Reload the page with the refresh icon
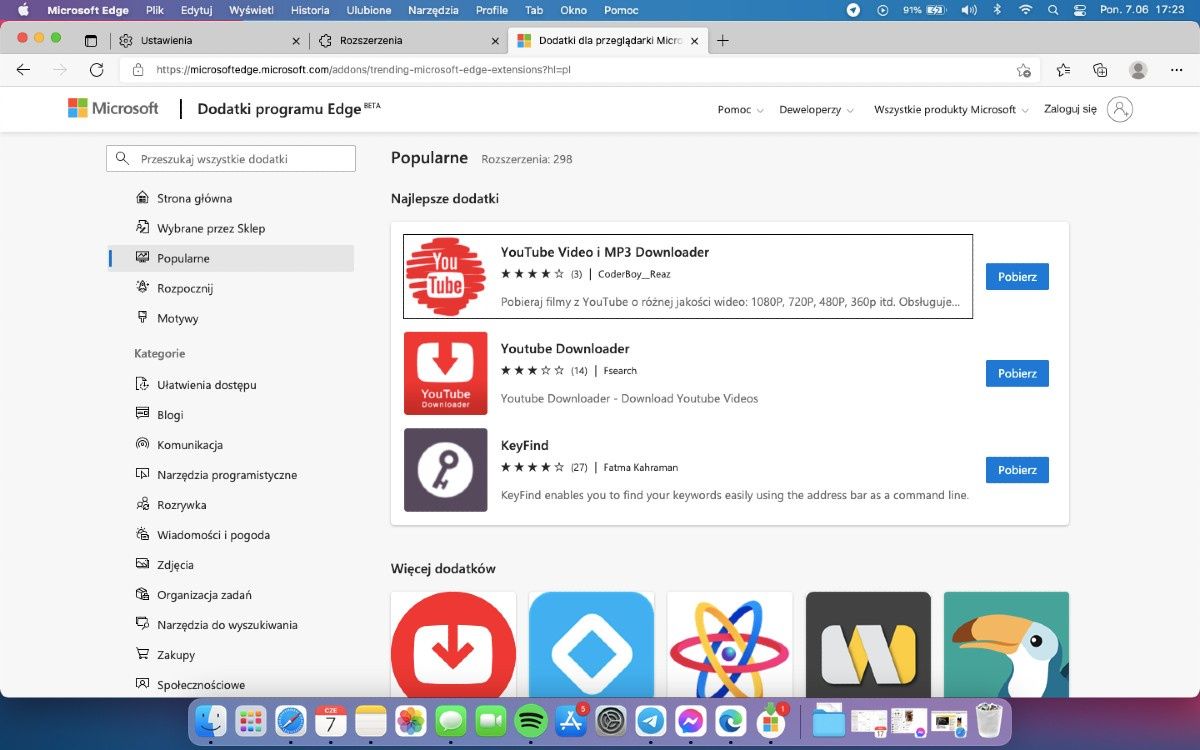Screen dimensions: 1200x750 coord(96,70)
